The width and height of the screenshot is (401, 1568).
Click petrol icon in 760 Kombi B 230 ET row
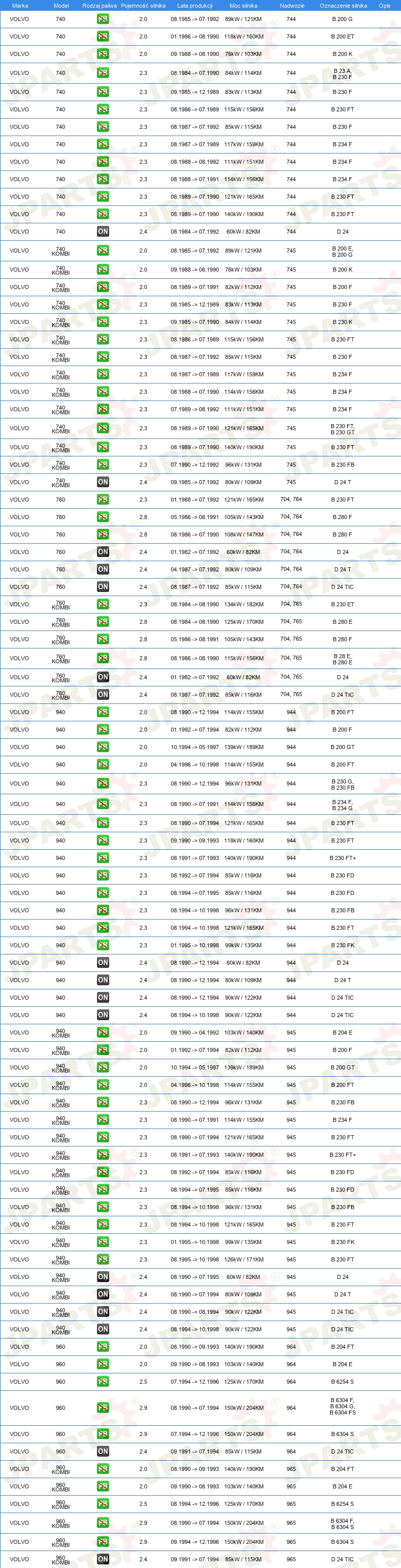[103, 604]
